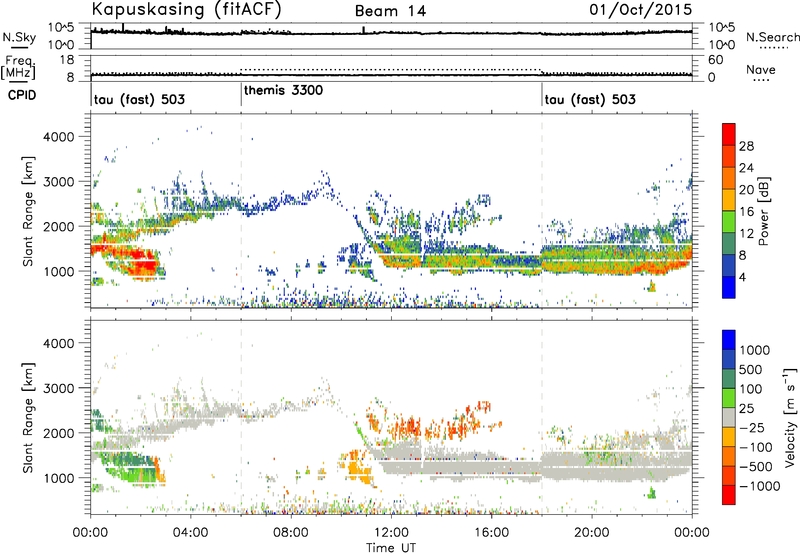Select the grey -25 to 25 Velocity segment
This screenshot has height=554, width=800.
pos(729,418)
